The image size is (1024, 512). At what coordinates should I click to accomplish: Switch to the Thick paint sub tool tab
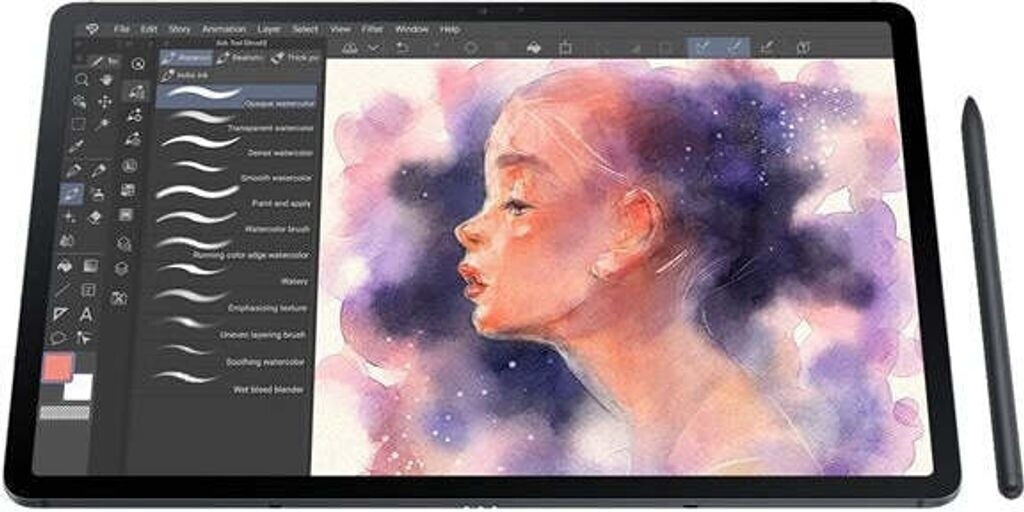pyautogui.click(x=296, y=58)
